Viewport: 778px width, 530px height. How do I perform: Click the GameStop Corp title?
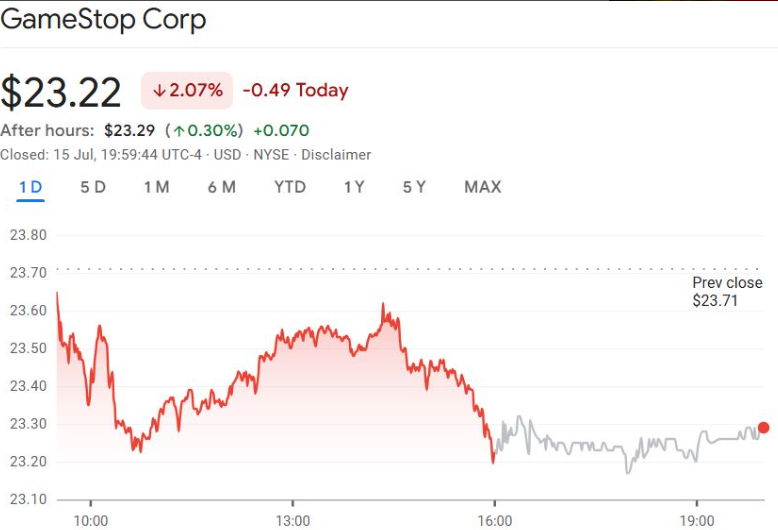(103, 20)
